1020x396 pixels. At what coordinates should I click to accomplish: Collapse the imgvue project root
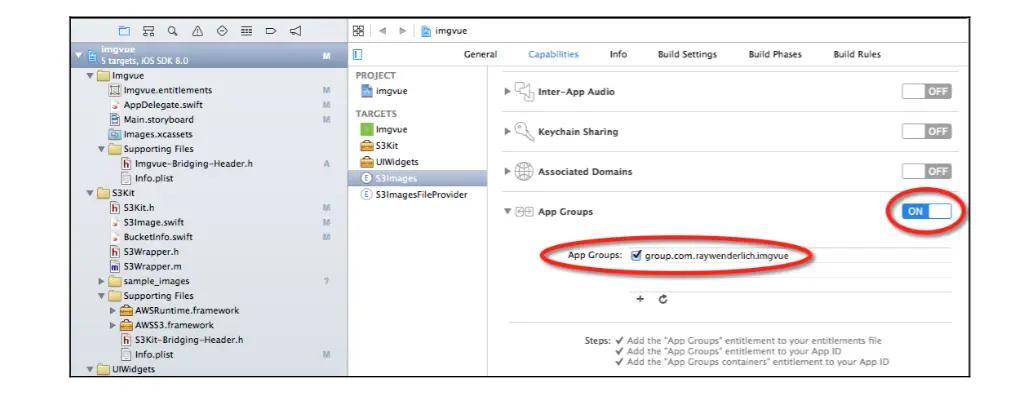click(79, 55)
